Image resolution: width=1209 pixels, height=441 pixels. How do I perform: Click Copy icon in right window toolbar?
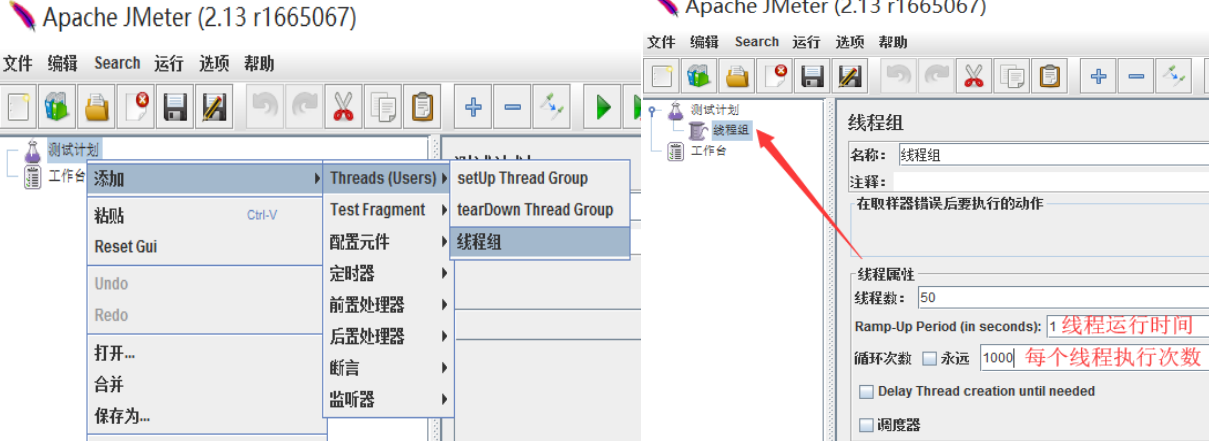click(x=1012, y=76)
